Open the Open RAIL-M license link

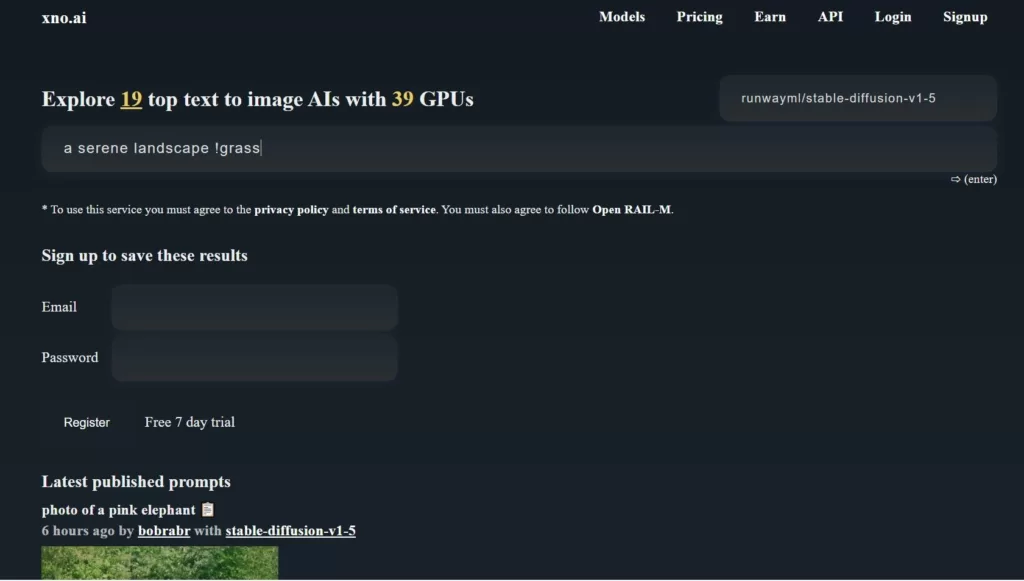(631, 210)
